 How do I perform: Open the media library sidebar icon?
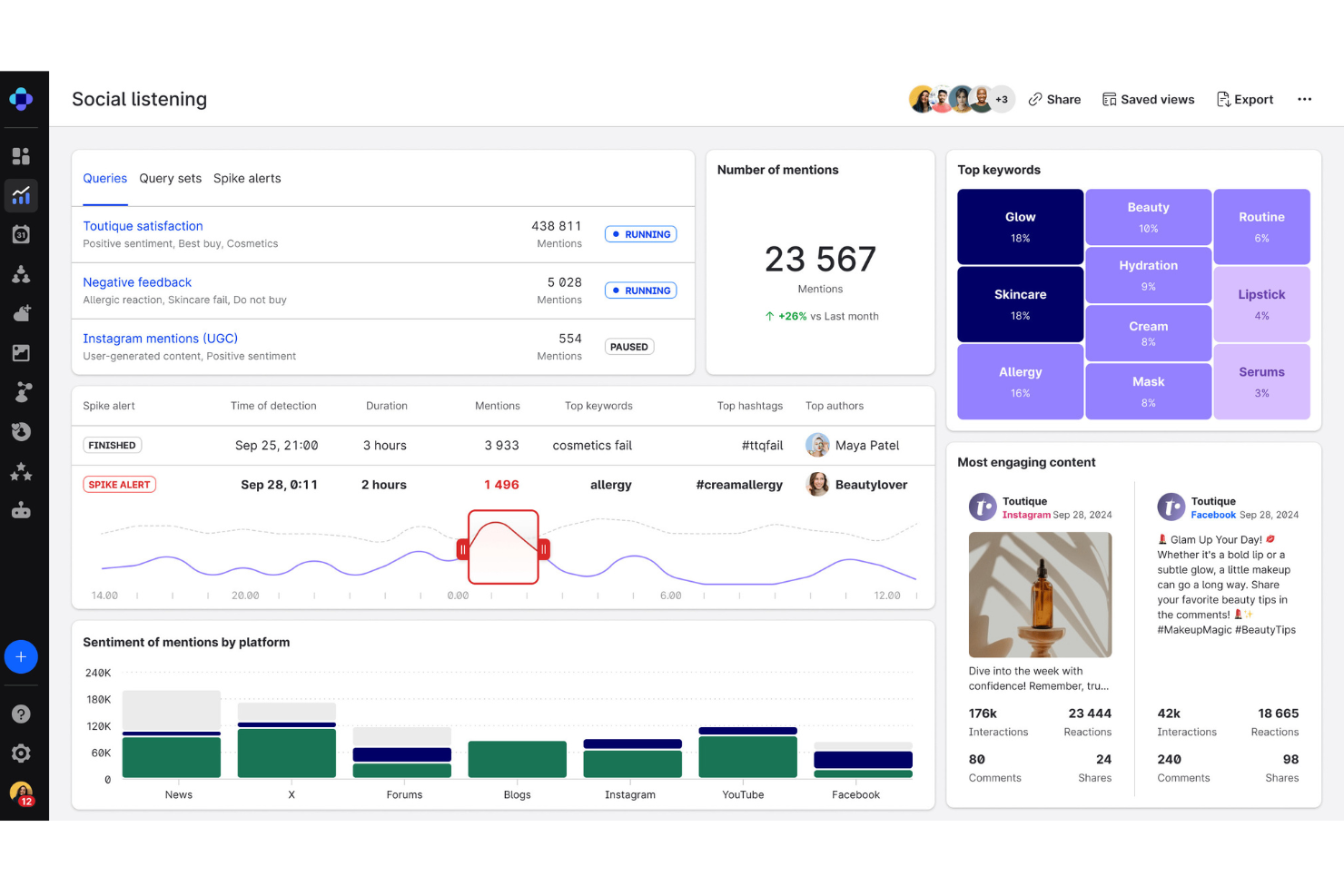point(20,353)
